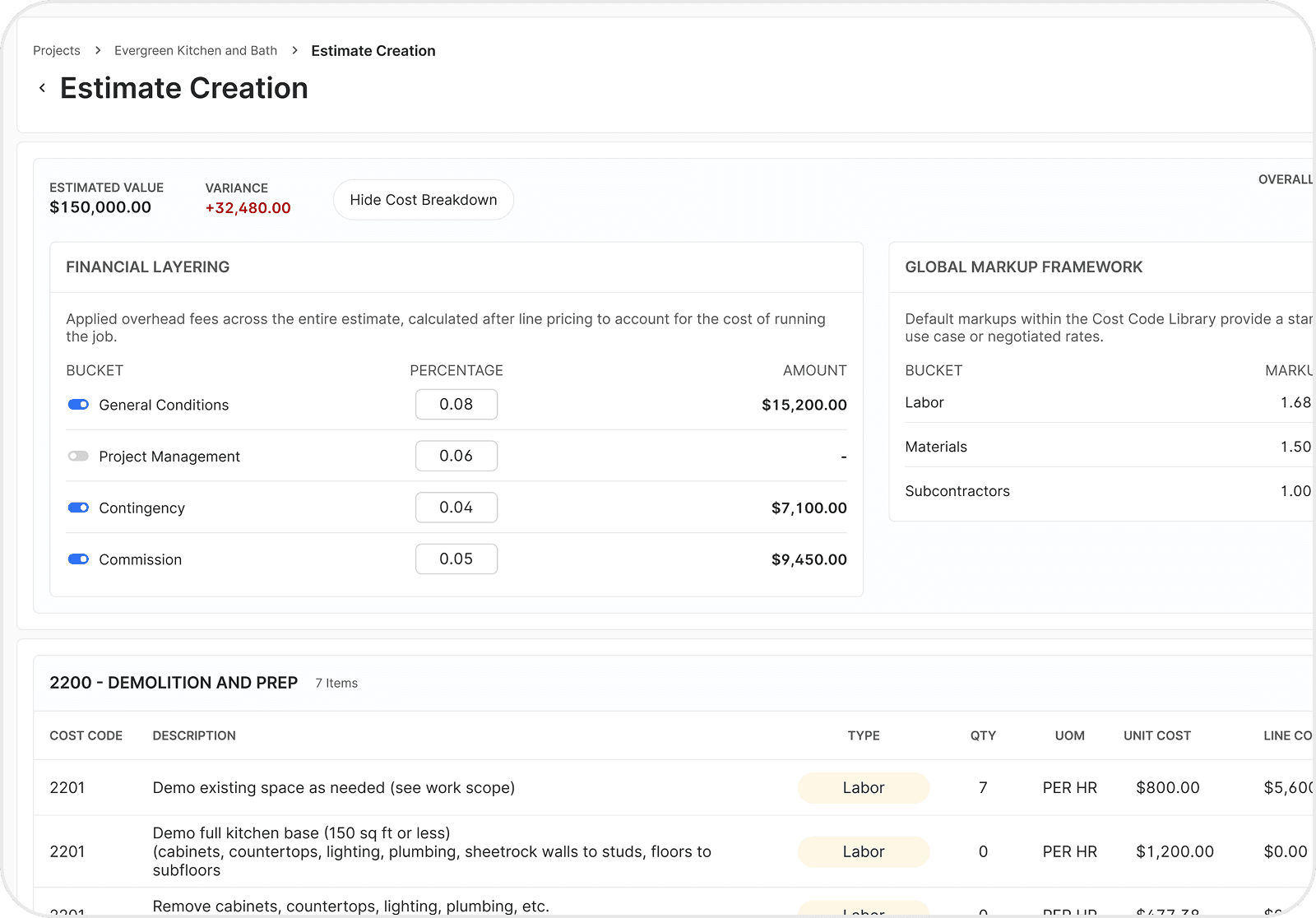
Task: Click the back arrow beside Estimate Creation title
Action: (42, 88)
